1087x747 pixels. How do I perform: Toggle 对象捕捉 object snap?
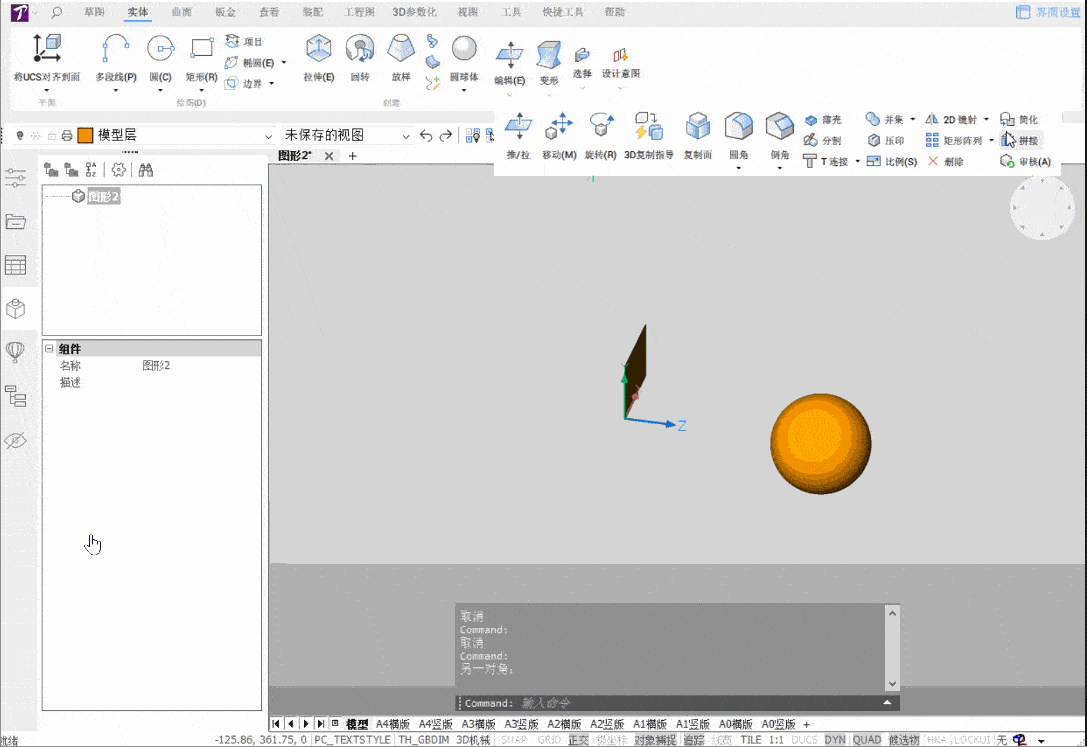click(655, 740)
